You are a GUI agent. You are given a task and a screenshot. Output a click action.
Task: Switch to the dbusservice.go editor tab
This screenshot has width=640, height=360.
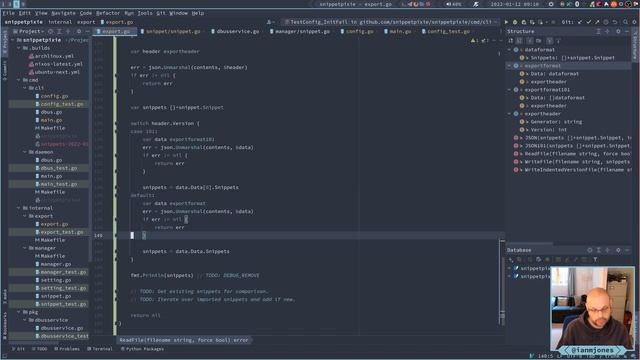tap(235, 31)
